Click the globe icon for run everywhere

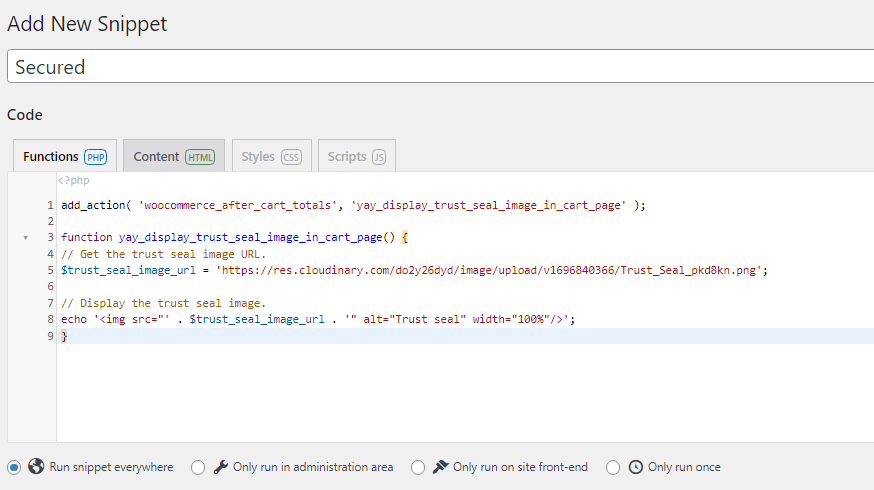(36, 467)
